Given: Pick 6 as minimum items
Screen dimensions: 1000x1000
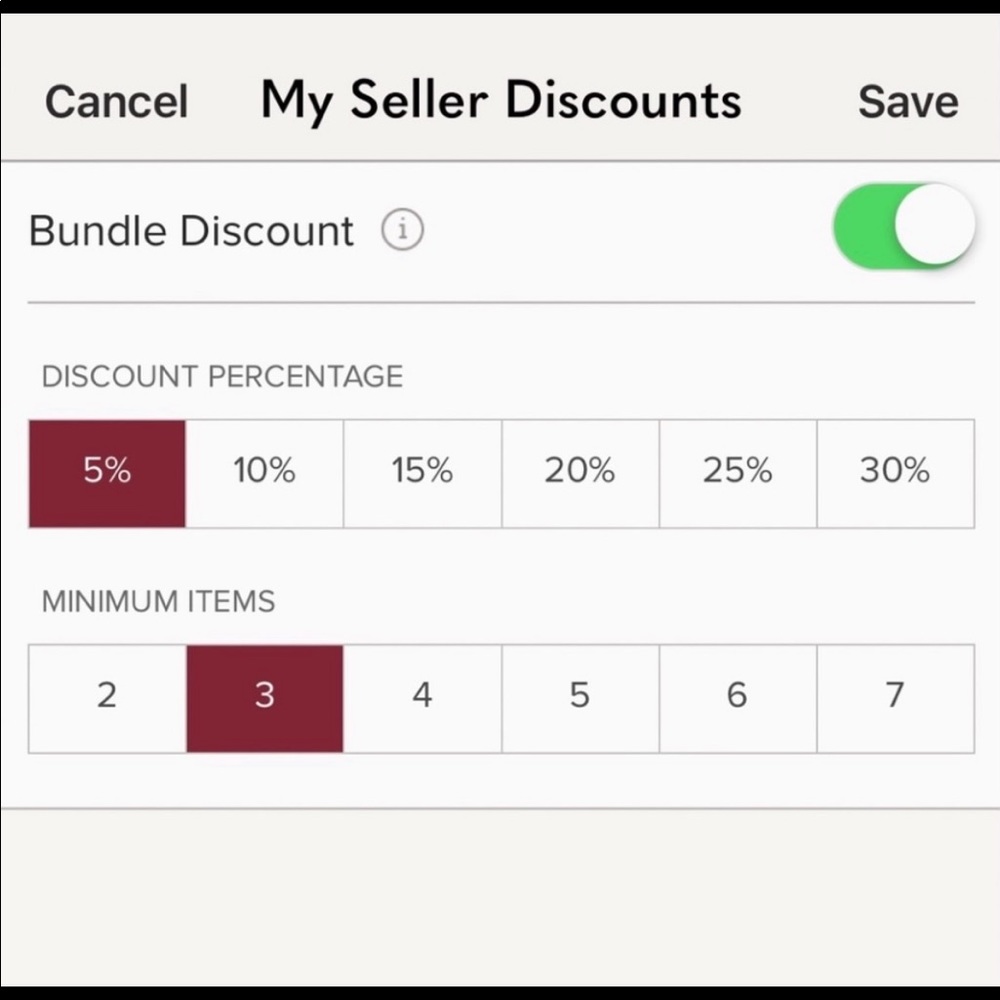Looking at the screenshot, I should coord(737,697).
